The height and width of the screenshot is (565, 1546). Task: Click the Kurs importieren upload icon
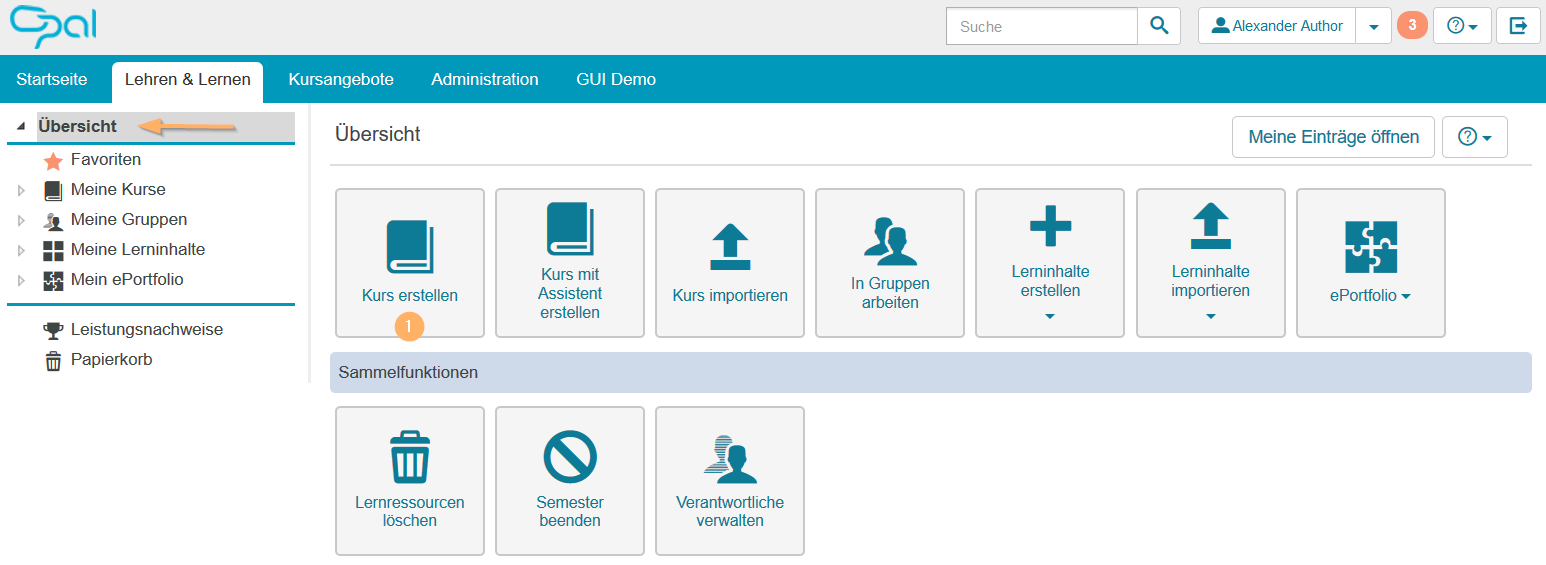730,246
